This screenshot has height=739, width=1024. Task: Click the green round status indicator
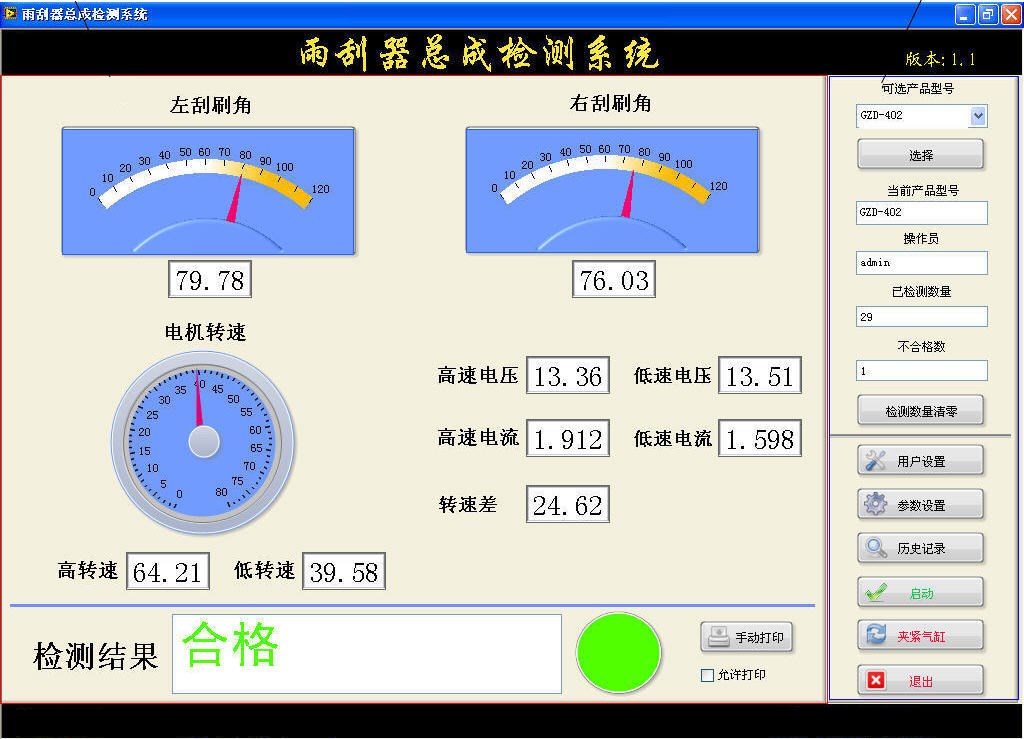tap(618, 653)
